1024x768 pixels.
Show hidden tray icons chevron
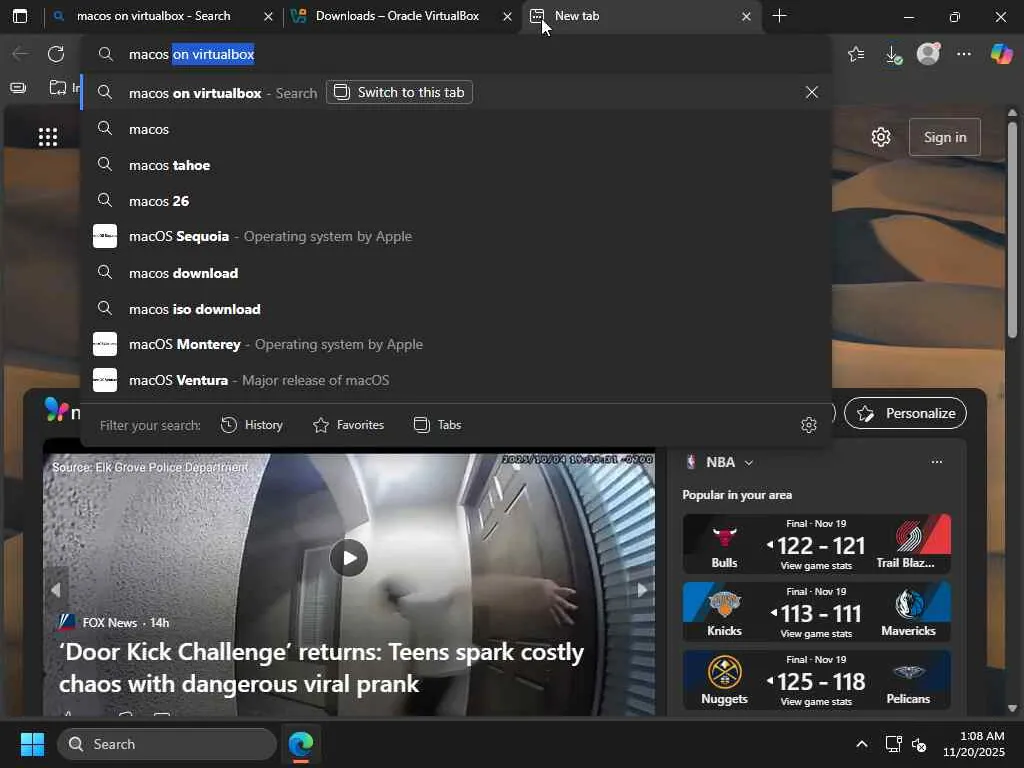(x=862, y=744)
